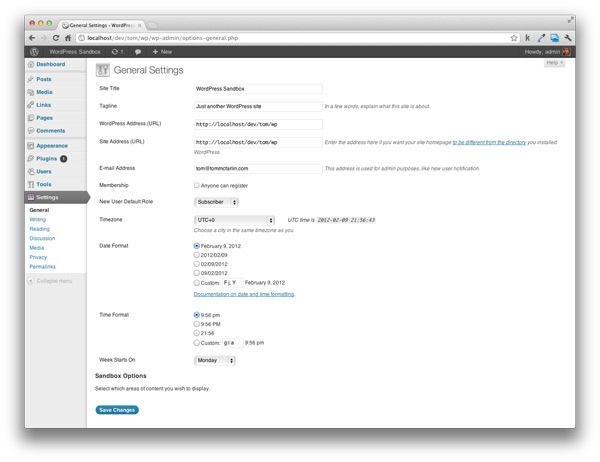This screenshot has width=600, height=462.
Task: Click the Posts pushpin icon in sidebar
Action: [x=31, y=78]
